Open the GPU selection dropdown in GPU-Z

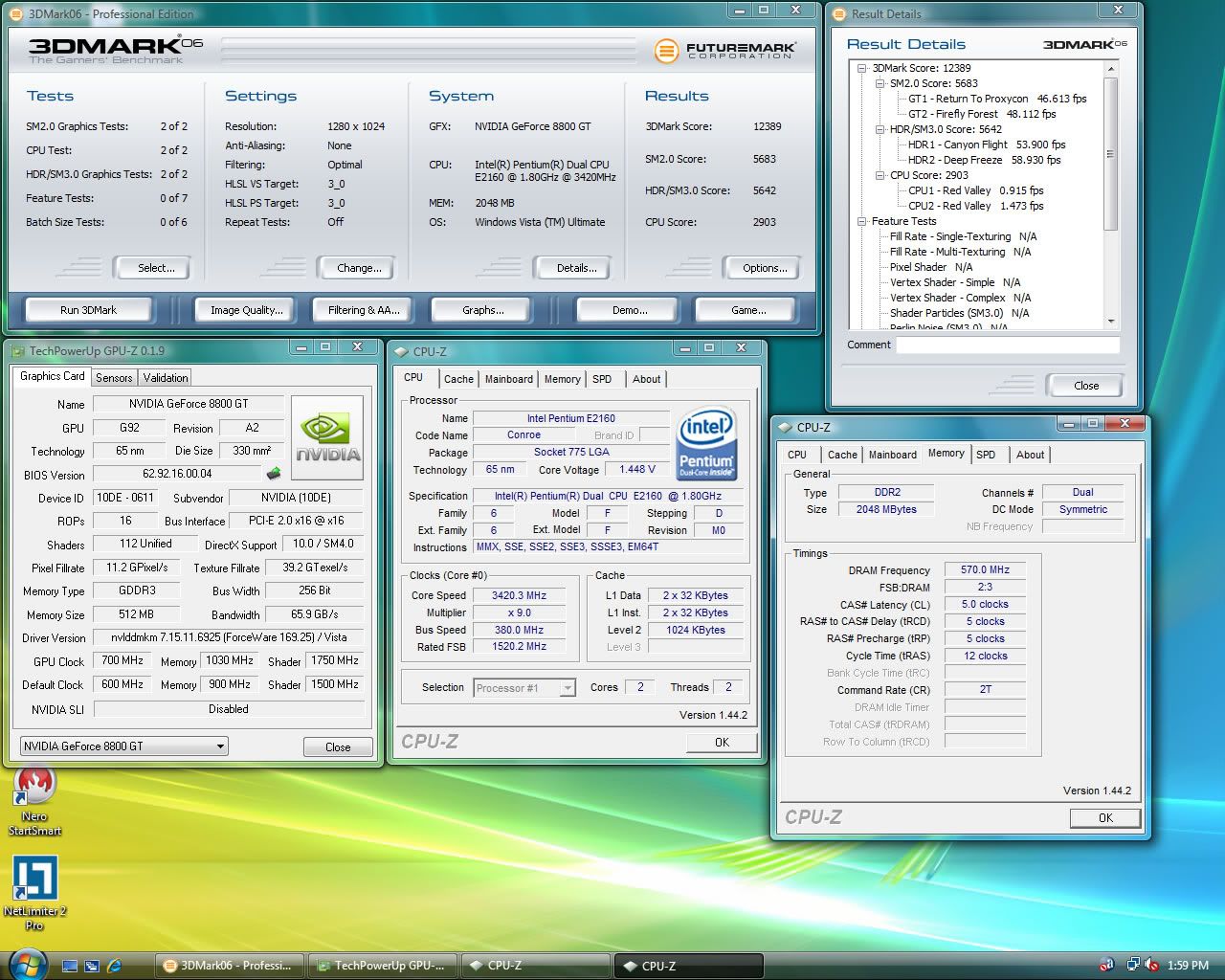220,746
